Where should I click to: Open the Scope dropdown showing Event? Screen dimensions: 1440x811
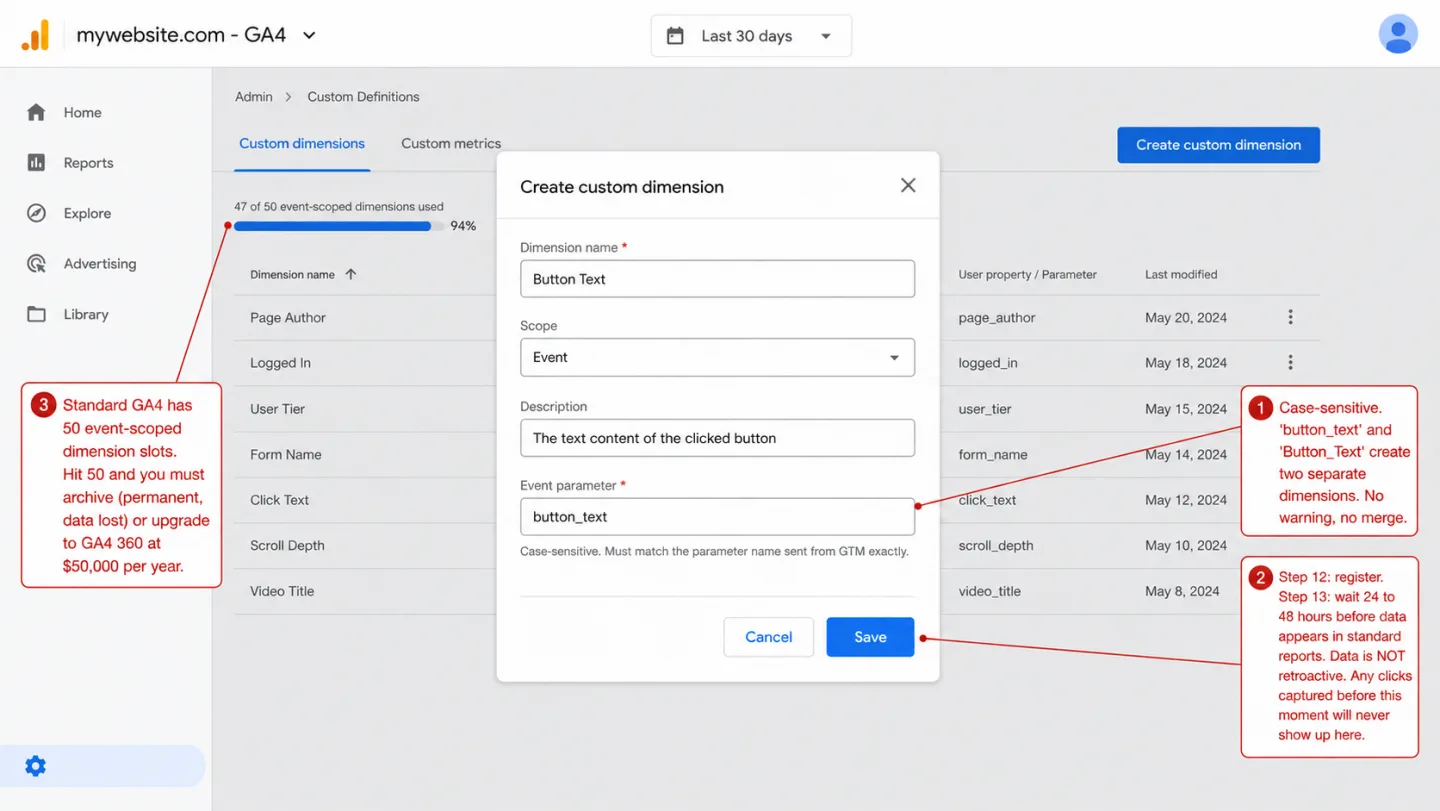tap(717, 357)
